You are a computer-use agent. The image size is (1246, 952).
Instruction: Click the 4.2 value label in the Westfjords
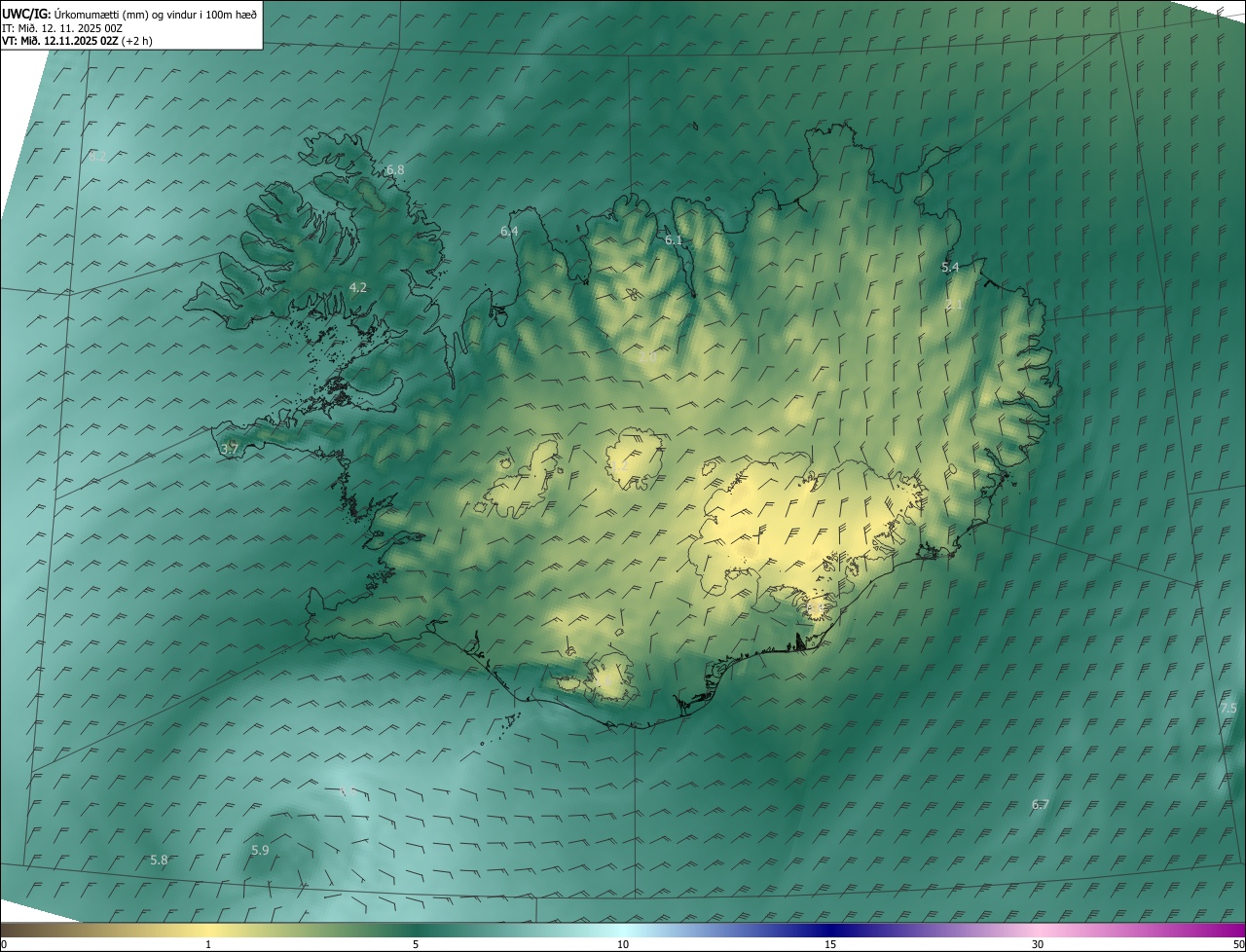coord(357,287)
